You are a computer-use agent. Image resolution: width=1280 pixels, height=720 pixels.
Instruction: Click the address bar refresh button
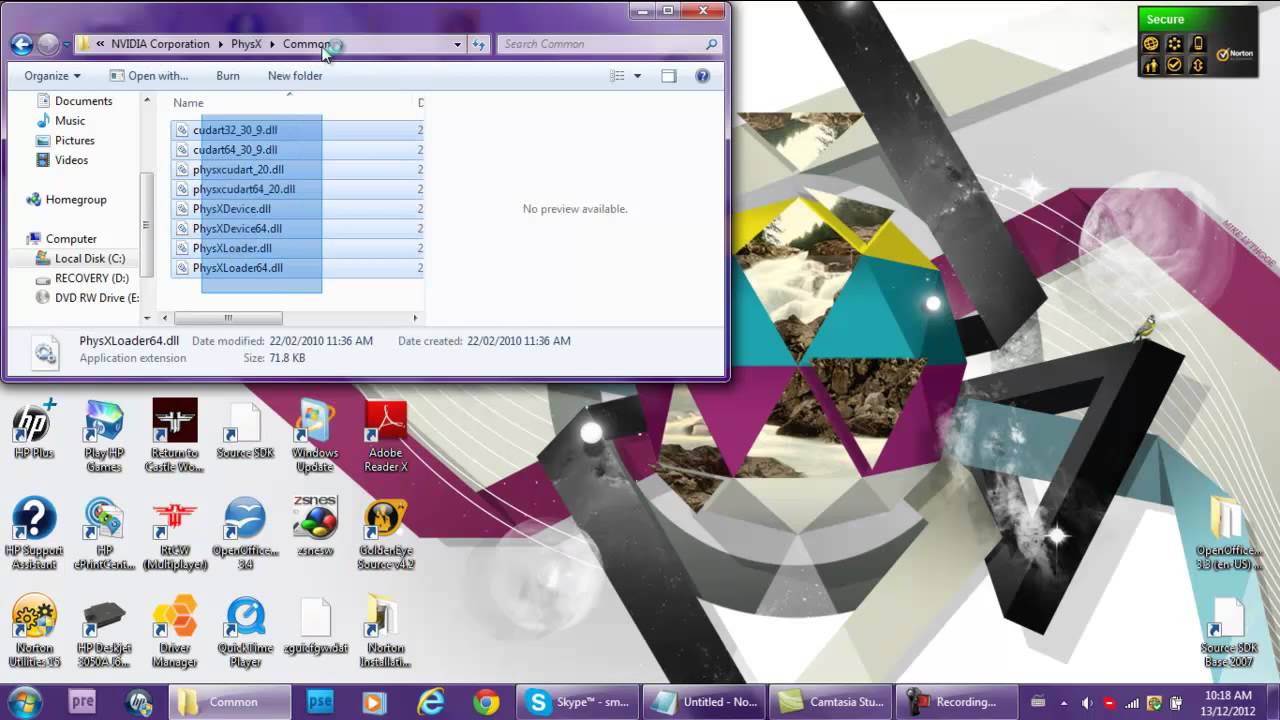tap(479, 44)
